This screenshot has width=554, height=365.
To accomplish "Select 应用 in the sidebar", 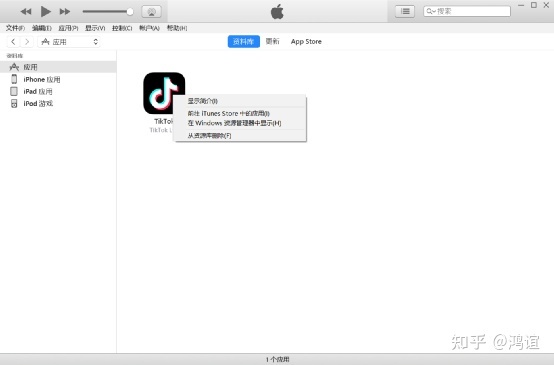I will [58, 67].
